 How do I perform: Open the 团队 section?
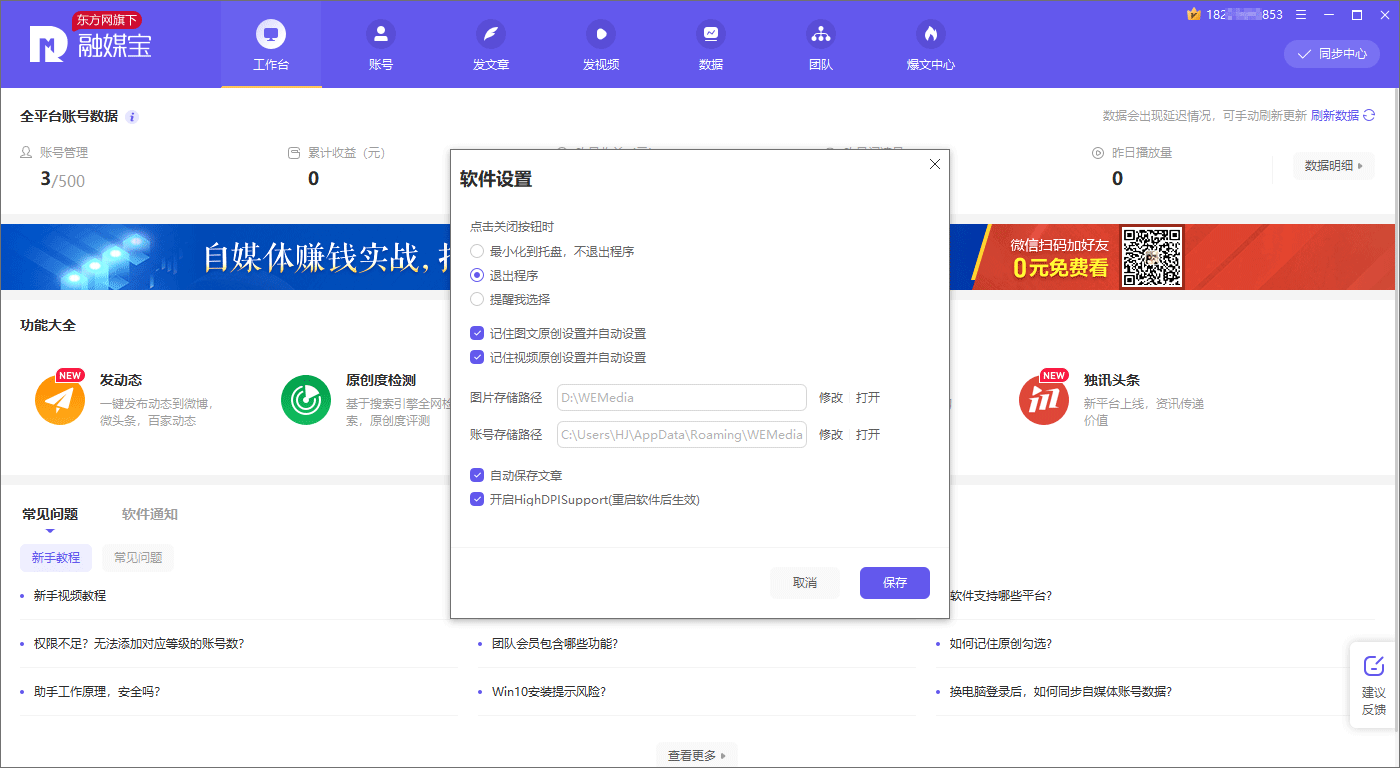820,44
